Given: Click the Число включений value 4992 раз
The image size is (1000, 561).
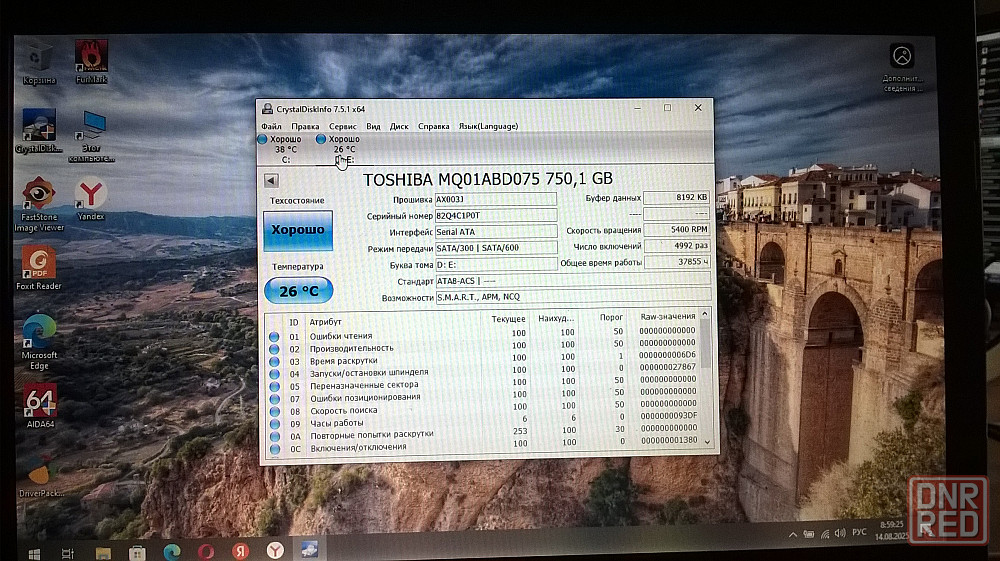Looking at the screenshot, I should click(677, 245).
